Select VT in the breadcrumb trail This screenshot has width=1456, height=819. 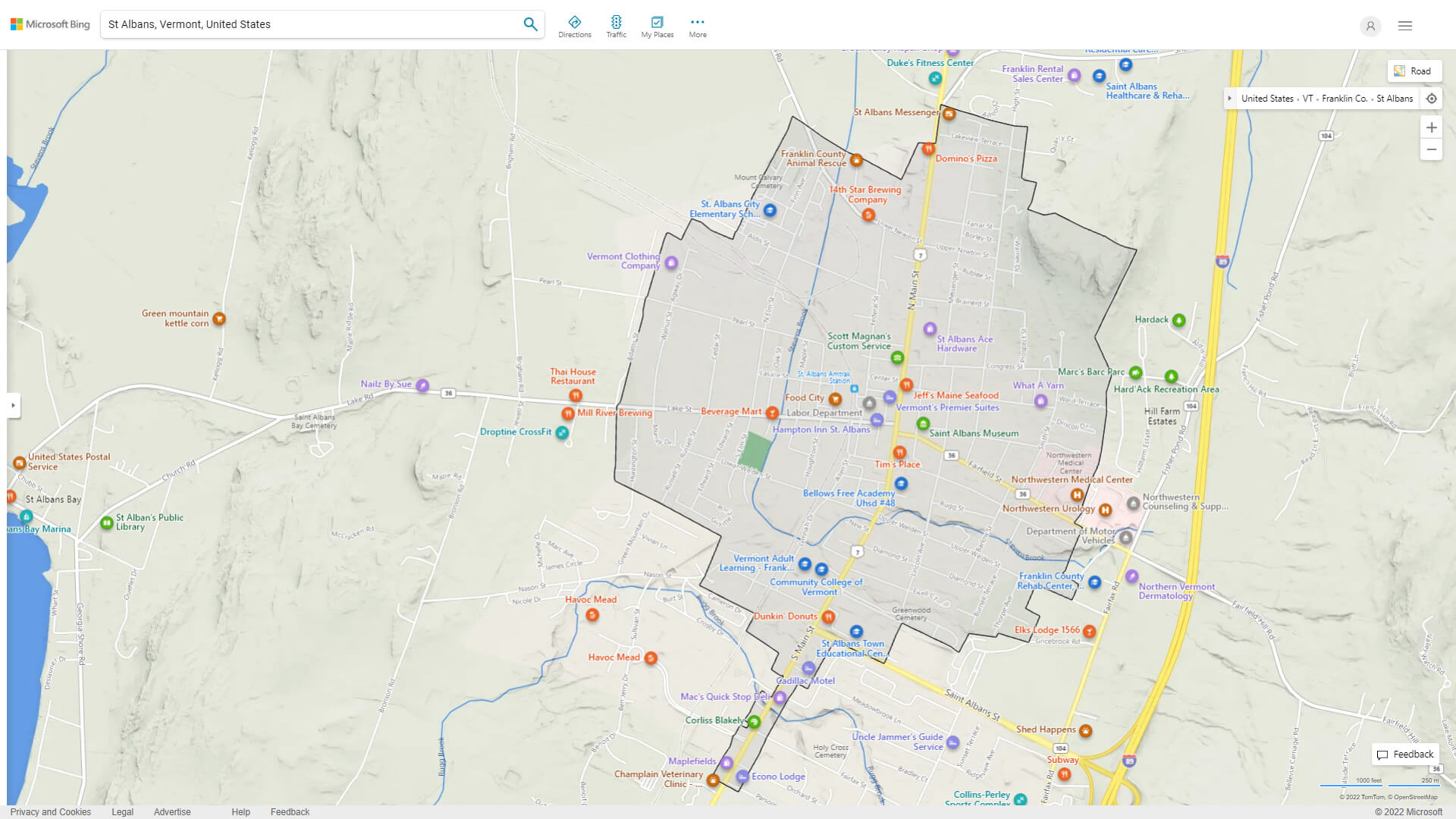click(1307, 98)
